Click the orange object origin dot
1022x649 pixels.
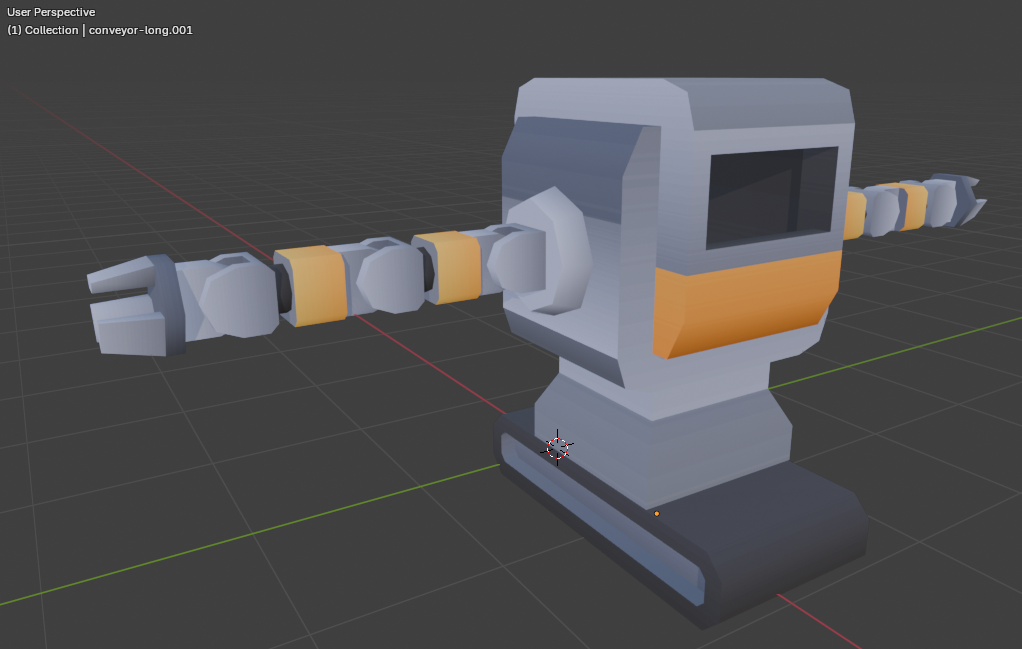tap(657, 514)
